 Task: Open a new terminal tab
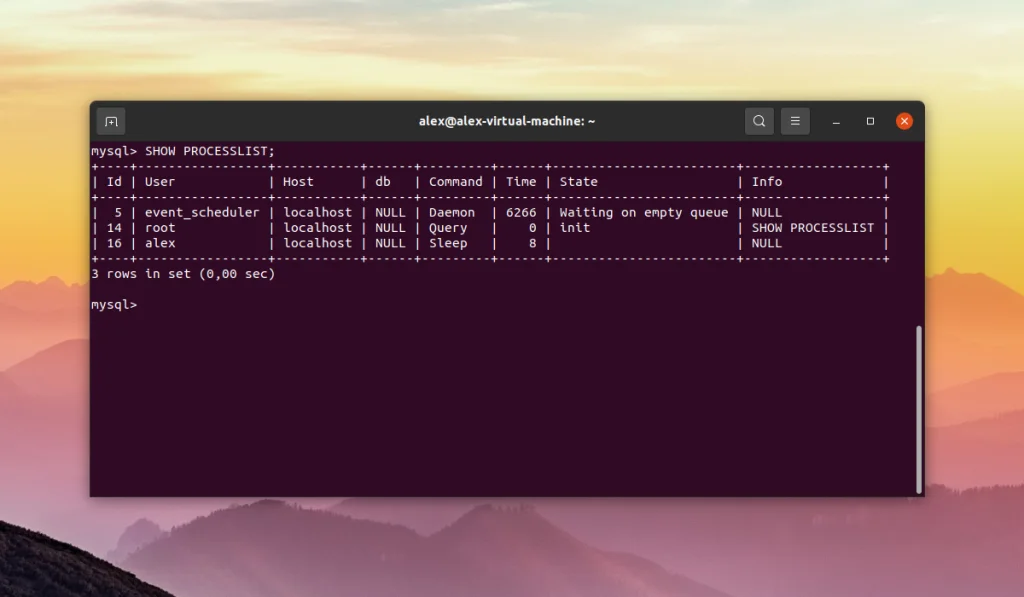coord(110,120)
